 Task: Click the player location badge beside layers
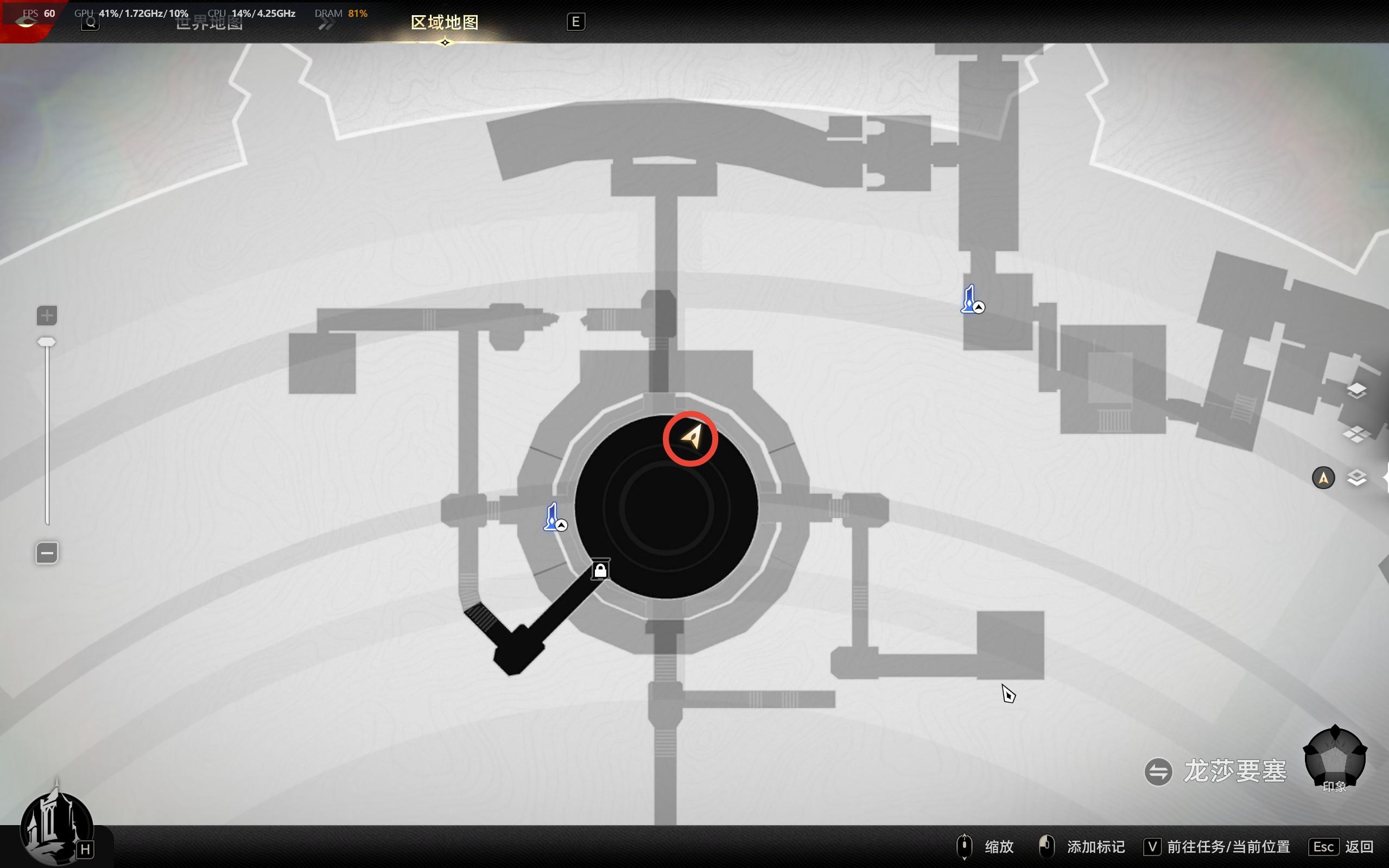(1323, 478)
